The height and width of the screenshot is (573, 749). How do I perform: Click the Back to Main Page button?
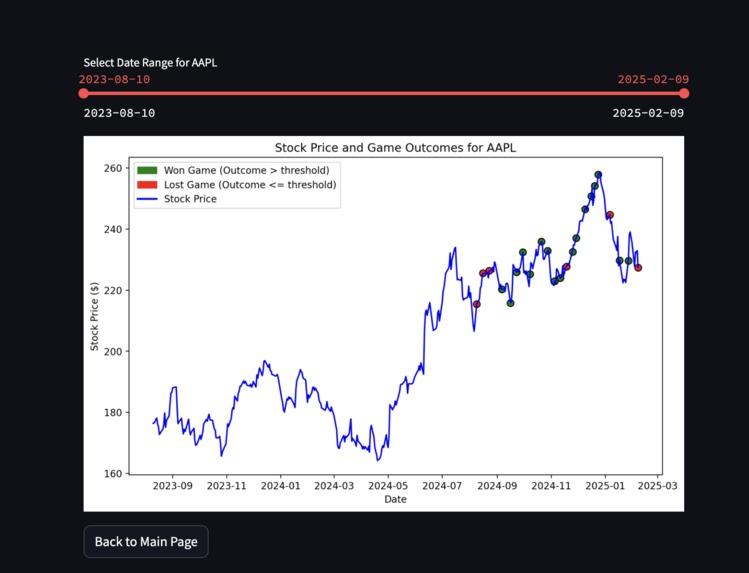pos(146,541)
